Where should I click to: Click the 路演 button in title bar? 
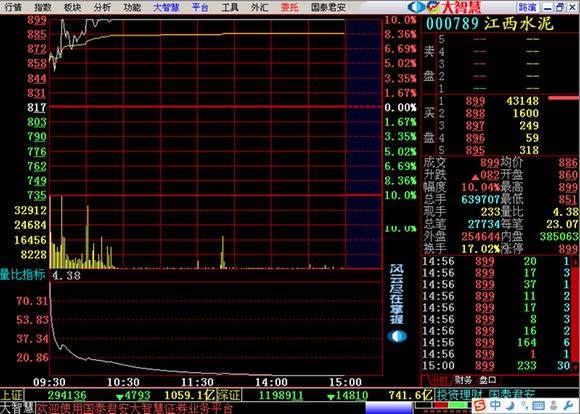[x=528, y=7]
